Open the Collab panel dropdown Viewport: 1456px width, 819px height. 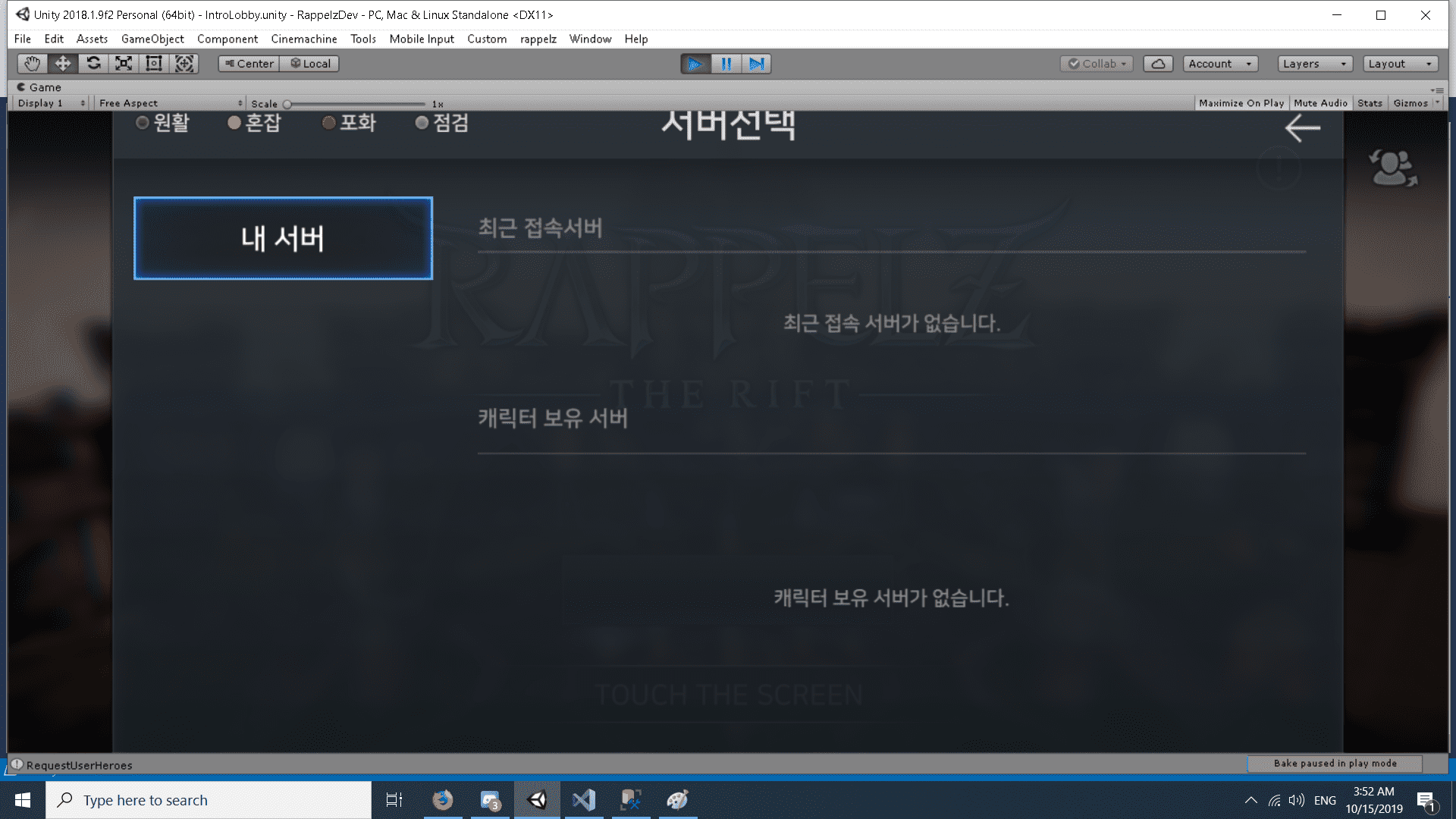click(x=1097, y=63)
